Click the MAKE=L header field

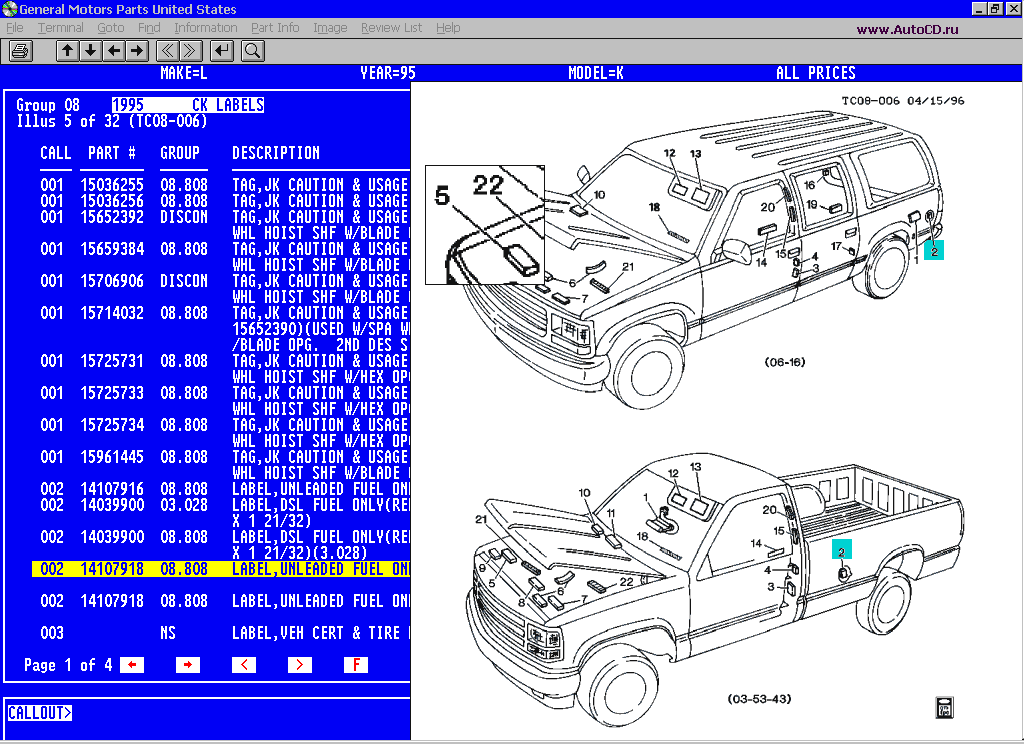click(x=184, y=73)
